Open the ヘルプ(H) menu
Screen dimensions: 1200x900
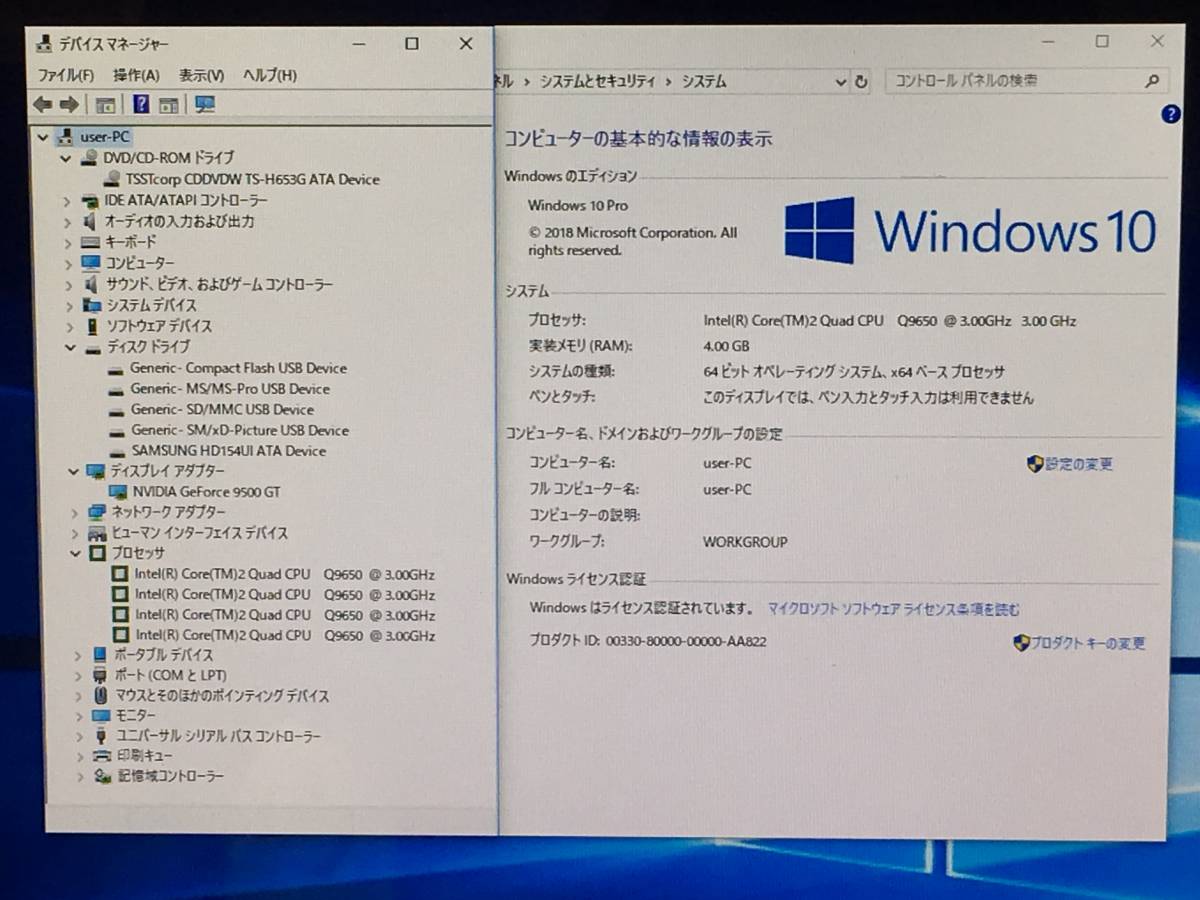(x=270, y=75)
